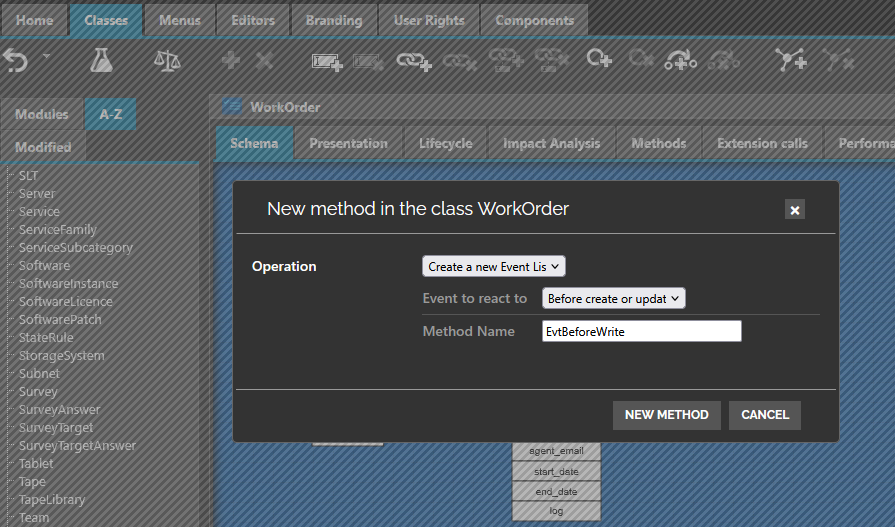This screenshot has height=527, width=895.
Task: Select SurveyTarget in the class list
Action: pyautogui.click(x=56, y=428)
